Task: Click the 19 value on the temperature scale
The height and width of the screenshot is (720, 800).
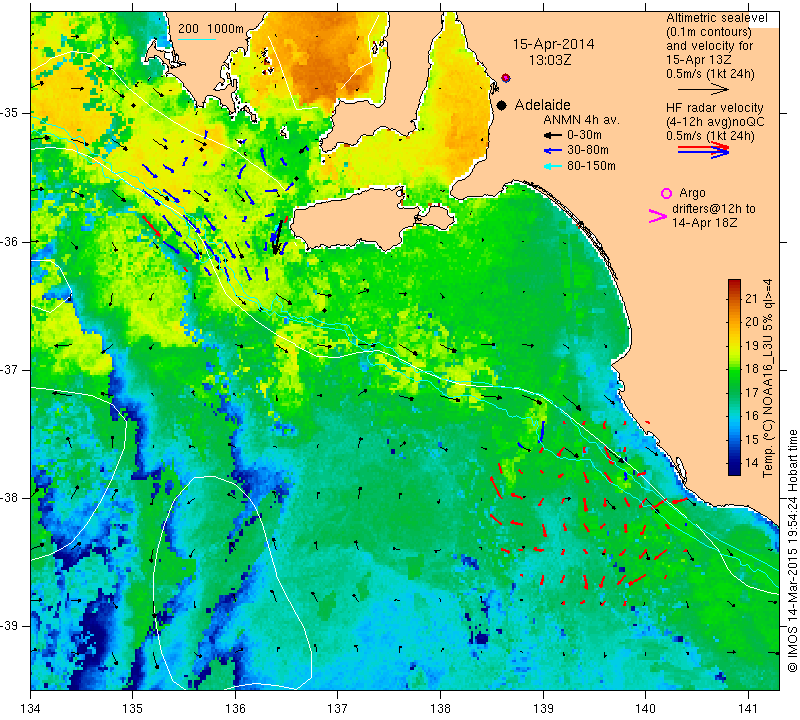Action: click(x=752, y=345)
